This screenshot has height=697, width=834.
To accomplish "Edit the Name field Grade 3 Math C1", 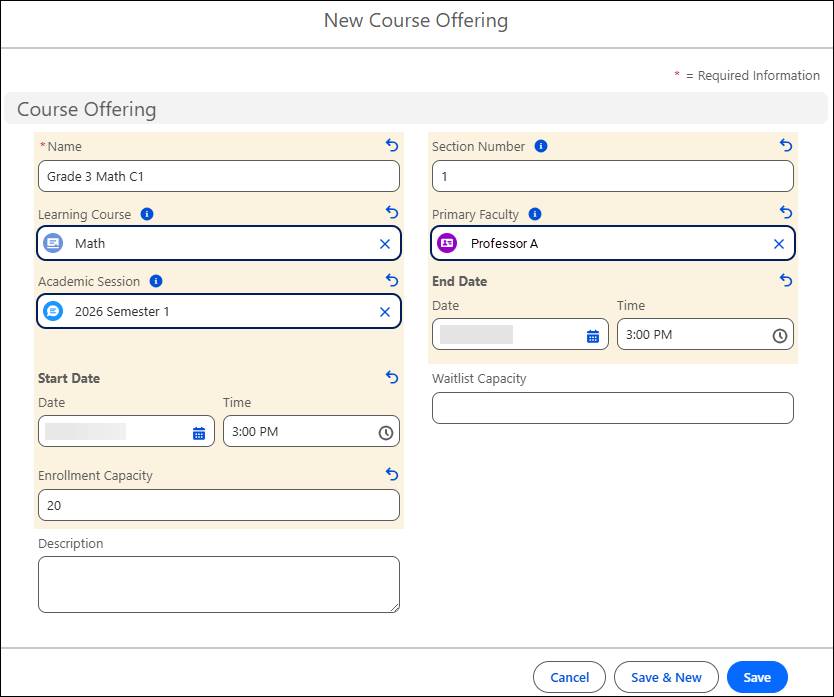I will click(219, 176).
